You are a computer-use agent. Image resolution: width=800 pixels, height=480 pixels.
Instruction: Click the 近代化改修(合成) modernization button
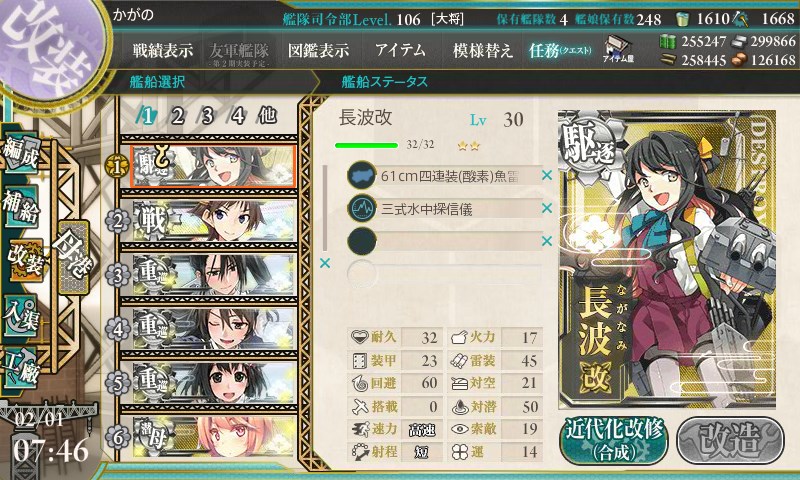(614, 441)
